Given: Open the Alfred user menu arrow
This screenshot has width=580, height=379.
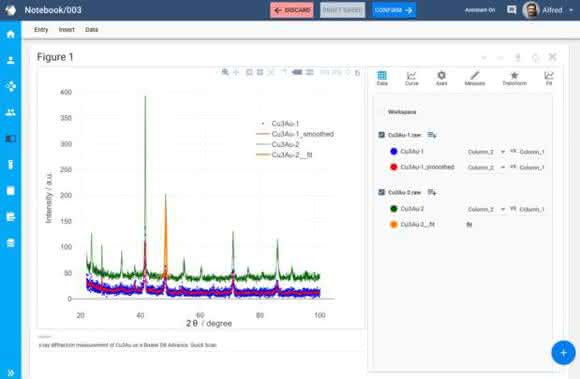Looking at the screenshot, I should 571,10.
